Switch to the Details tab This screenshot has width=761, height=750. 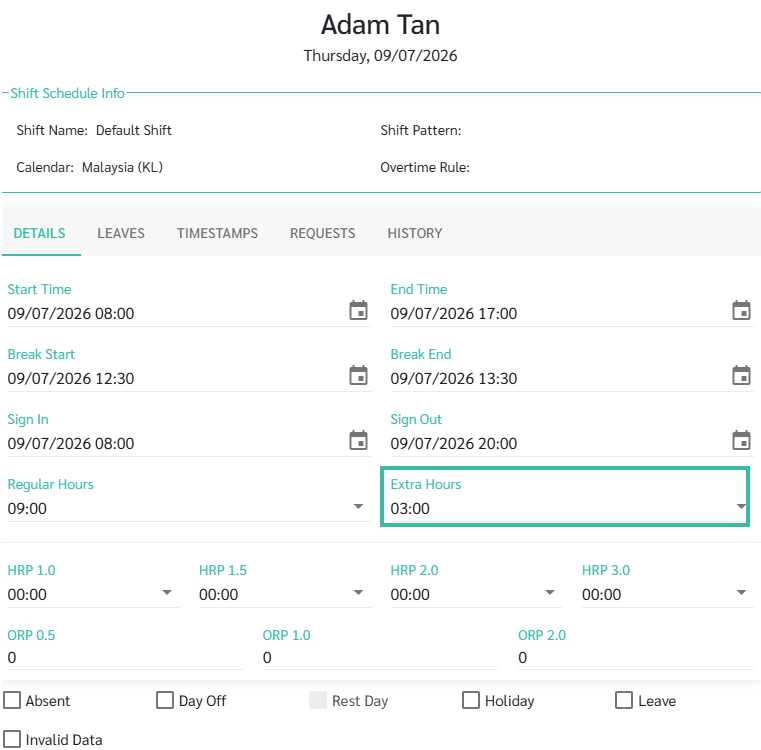pyautogui.click(x=39, y=233)
